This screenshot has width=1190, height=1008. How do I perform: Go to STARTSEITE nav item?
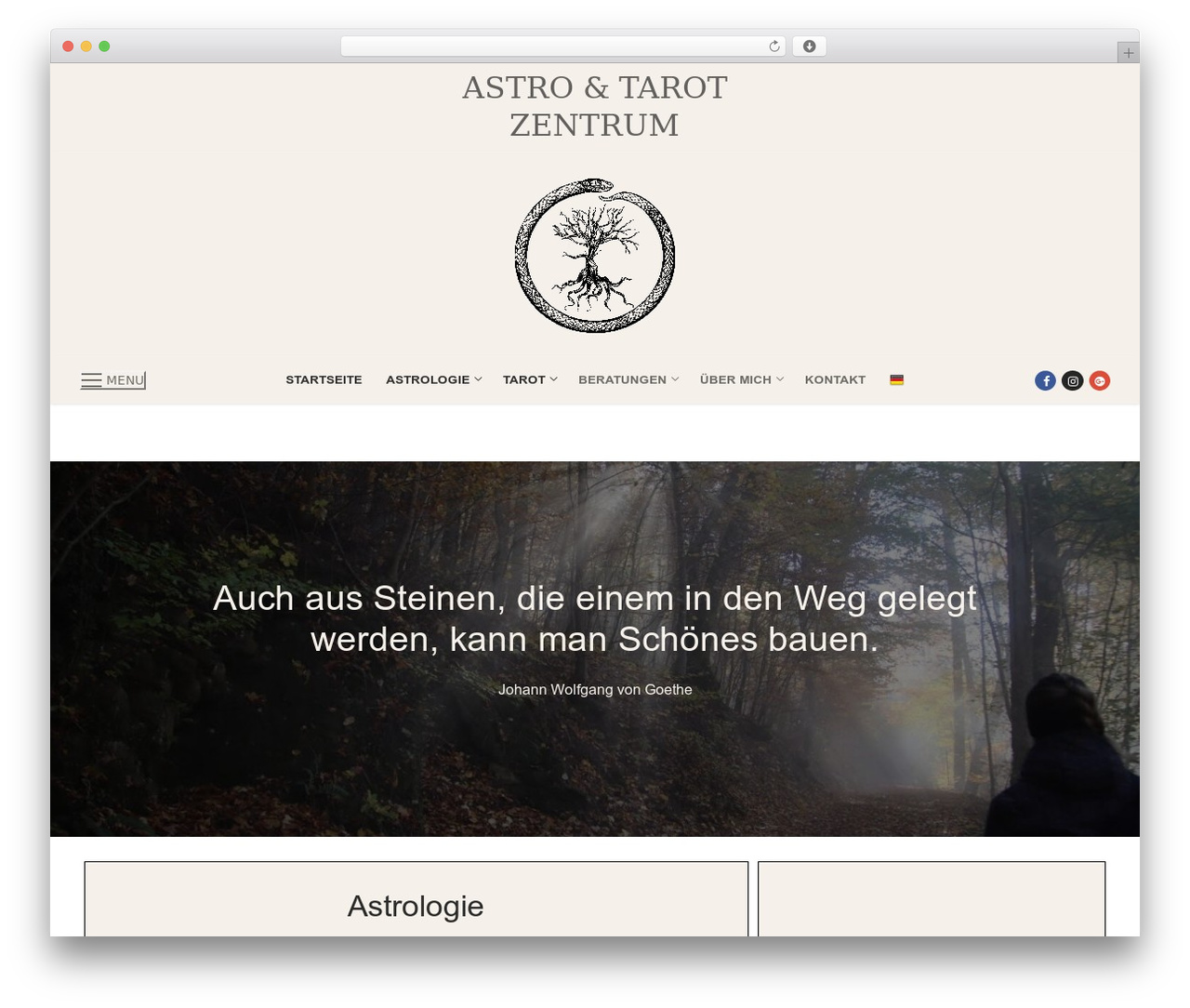(324, 379)
